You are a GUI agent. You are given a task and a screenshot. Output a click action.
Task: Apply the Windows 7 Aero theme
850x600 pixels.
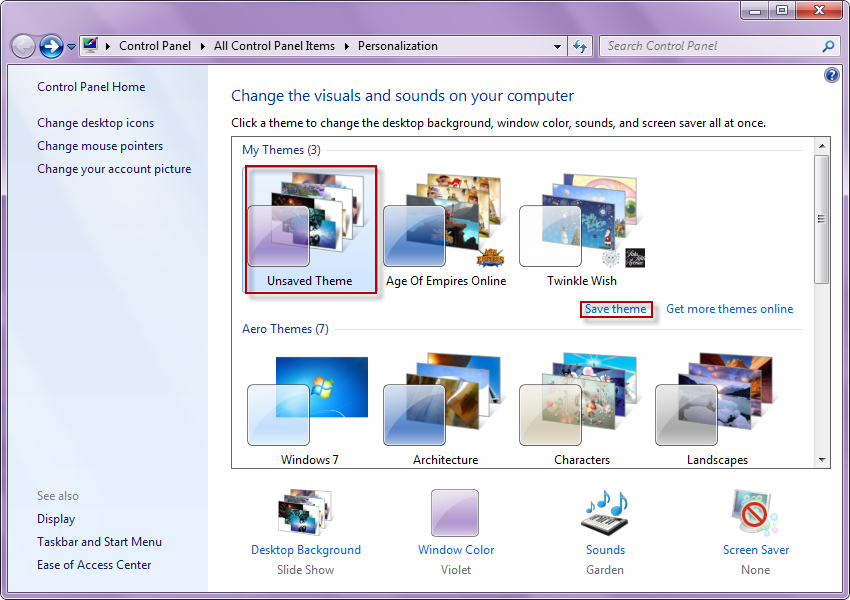pos(309,409)
